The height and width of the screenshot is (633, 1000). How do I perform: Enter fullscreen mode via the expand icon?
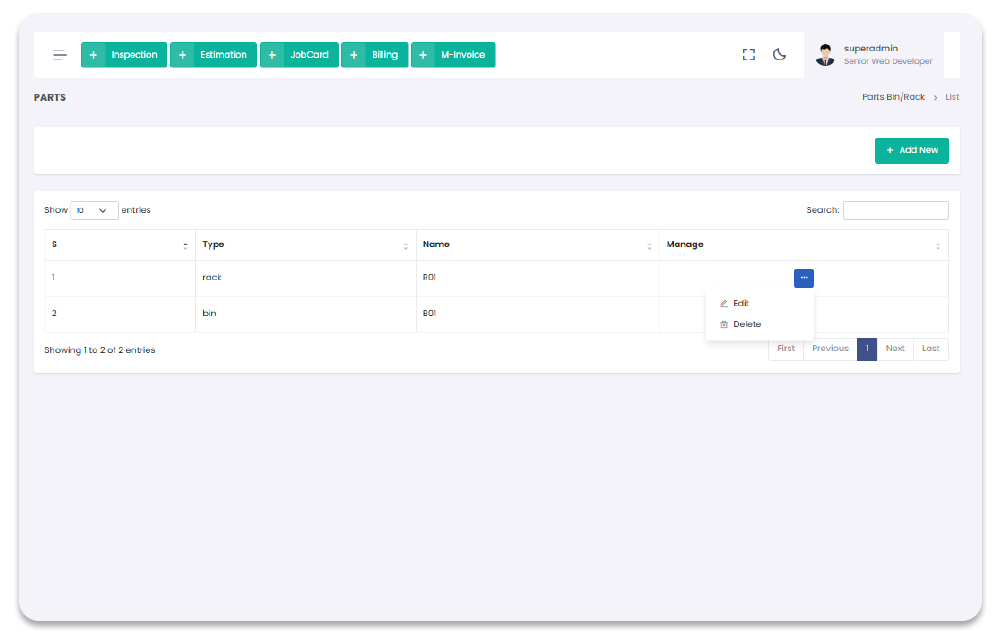(x=748, y=55)
